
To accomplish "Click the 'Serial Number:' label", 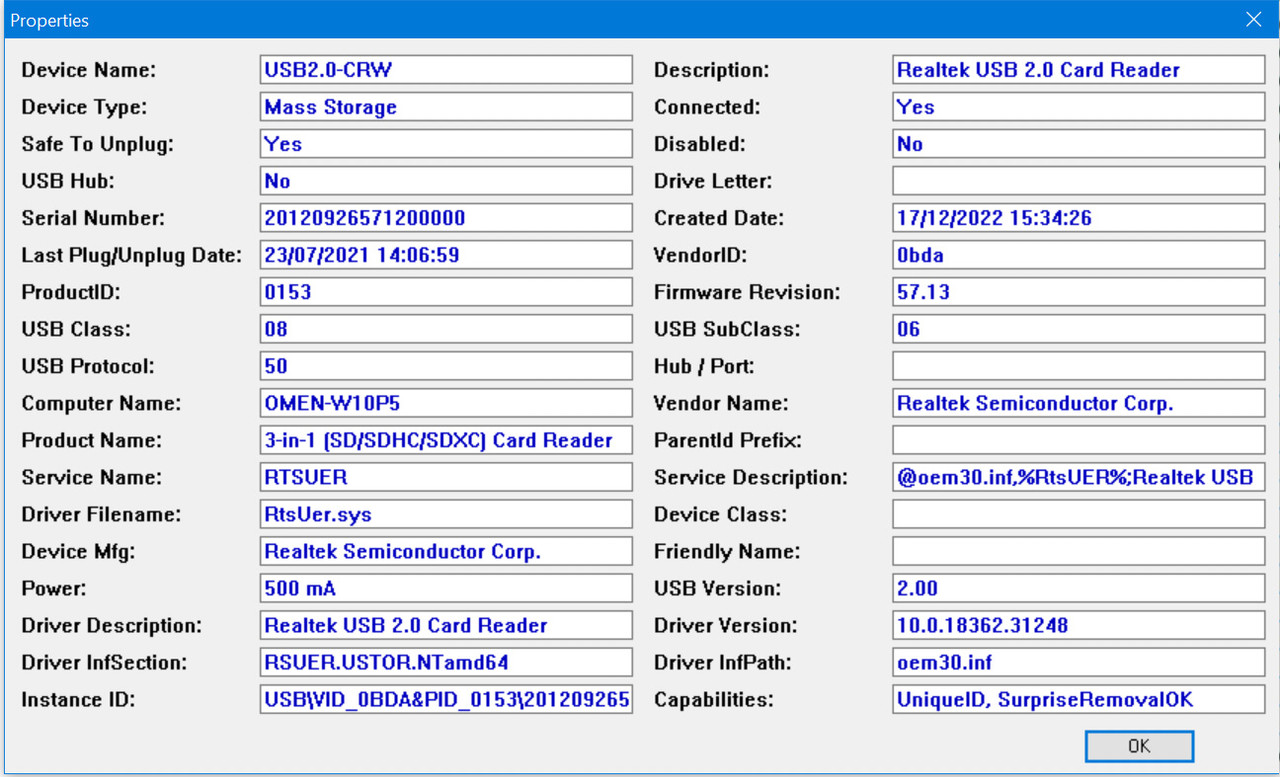I will [x=93, y=218].
